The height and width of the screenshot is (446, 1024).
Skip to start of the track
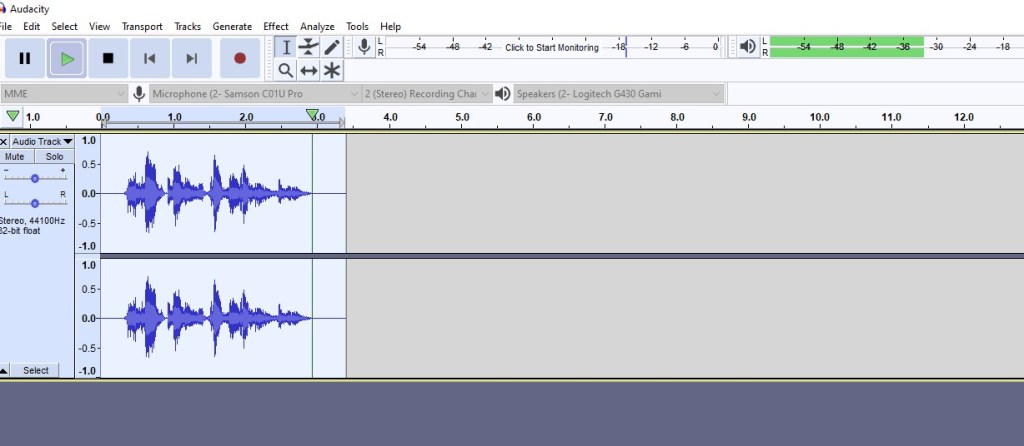pyautogui.click(x=150, y=58)
